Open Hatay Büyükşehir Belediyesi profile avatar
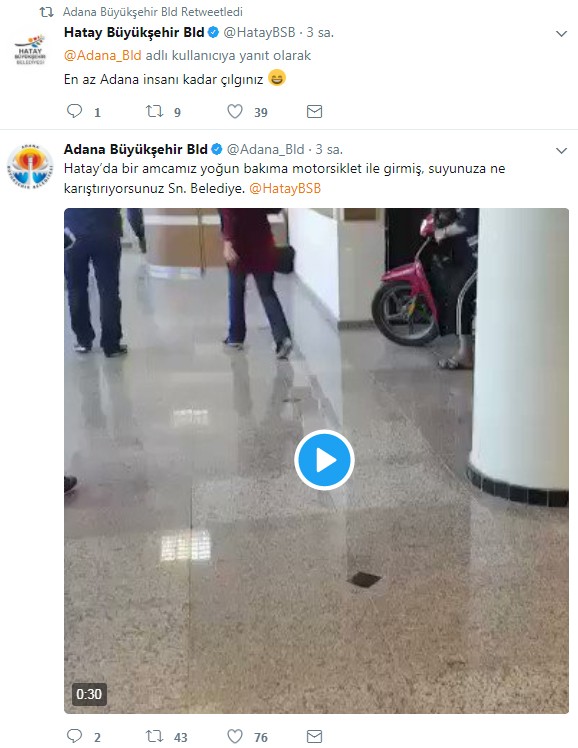578x748 pixels. click(30, 49)
